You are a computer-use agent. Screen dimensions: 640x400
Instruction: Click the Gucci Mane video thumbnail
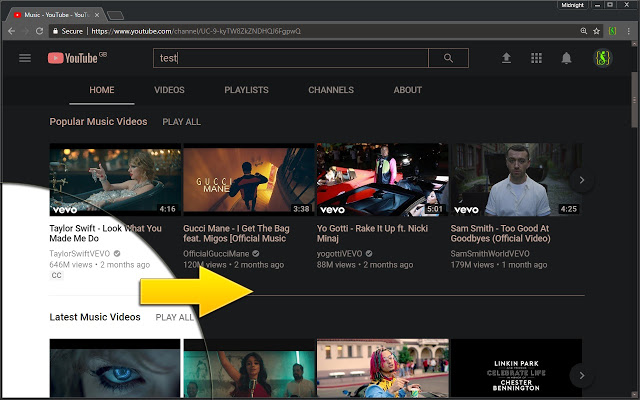[249, 180]
